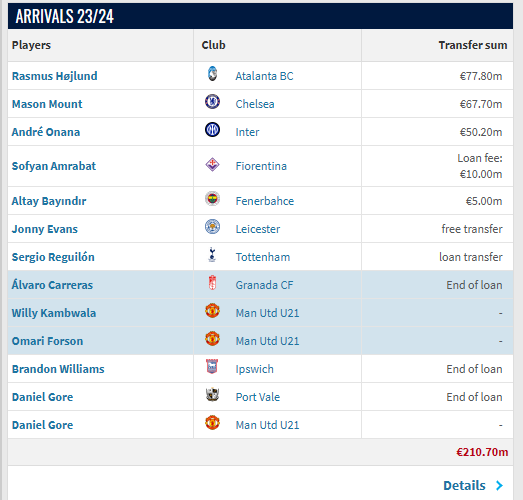
Task: Click the Details link
Action: [464, 486]
